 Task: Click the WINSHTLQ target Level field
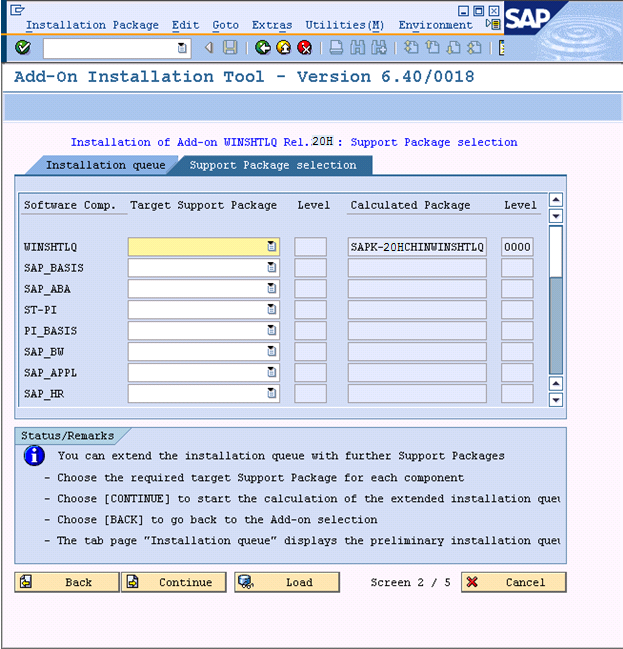coord(310,247)
